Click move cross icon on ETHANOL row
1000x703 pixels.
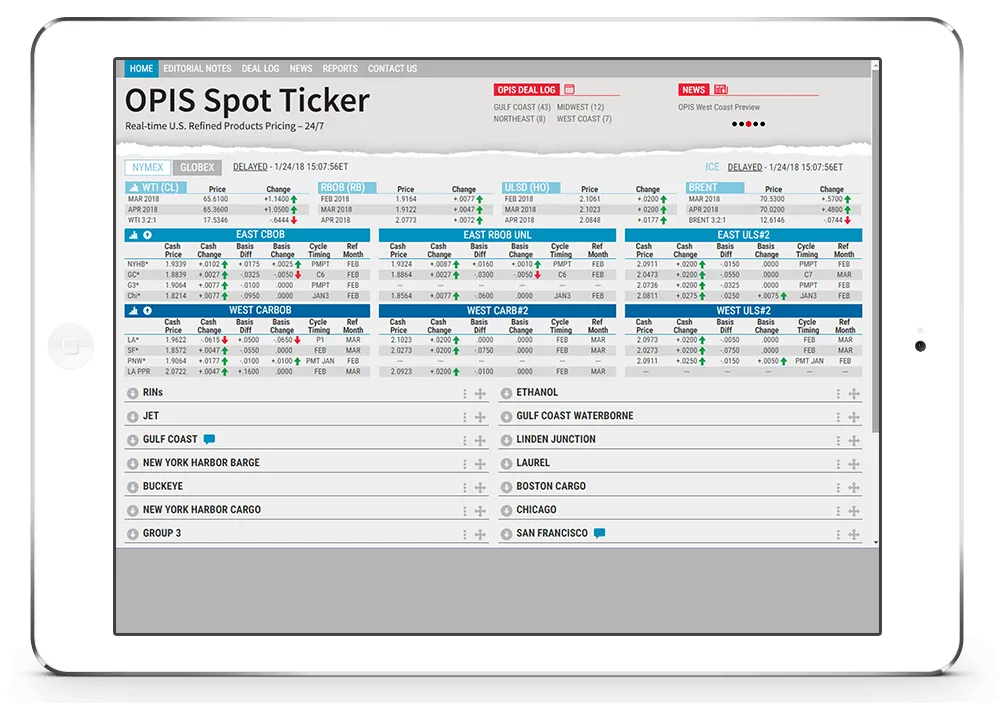pyautogui.click(x=854, y=394)
